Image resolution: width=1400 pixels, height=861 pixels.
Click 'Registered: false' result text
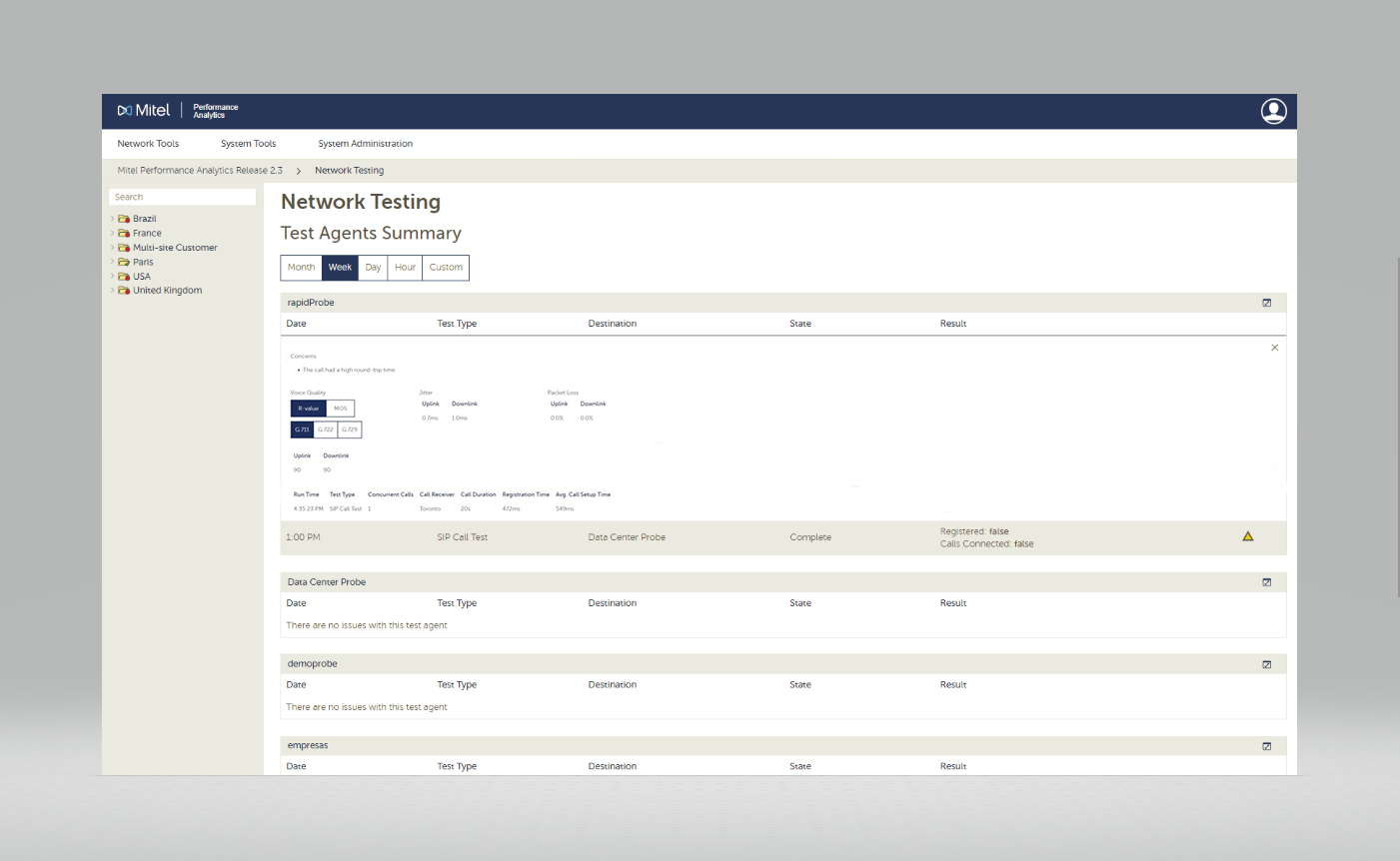(974, 531)
